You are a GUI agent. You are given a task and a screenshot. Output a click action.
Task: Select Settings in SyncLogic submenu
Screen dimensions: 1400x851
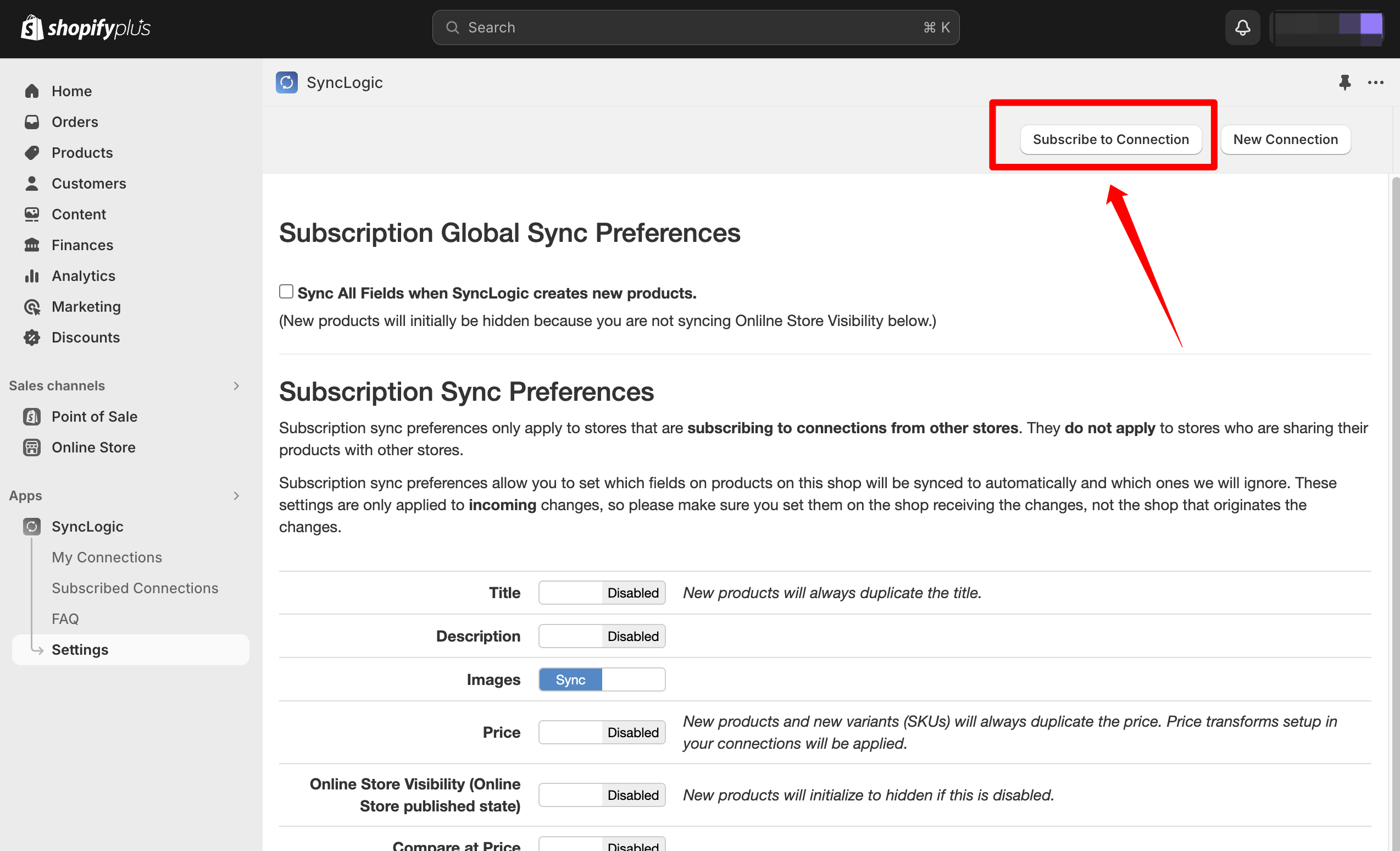(x=130, y=649)
